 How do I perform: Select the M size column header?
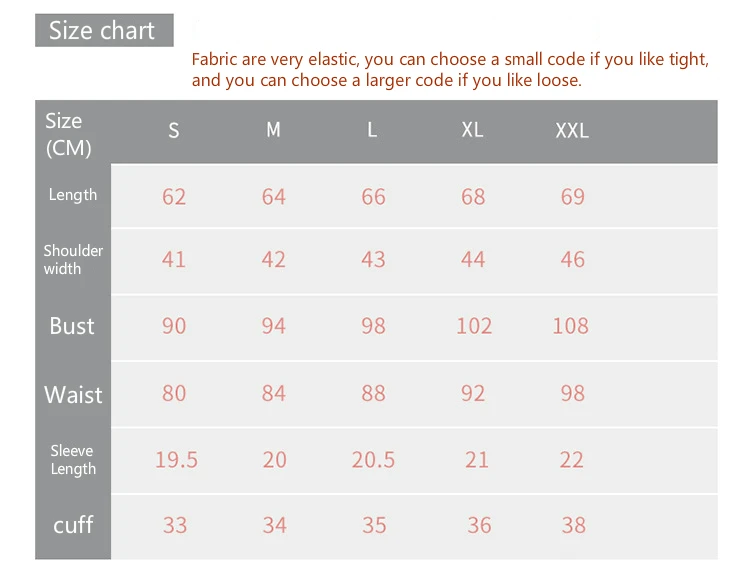(x=273, y=130)
